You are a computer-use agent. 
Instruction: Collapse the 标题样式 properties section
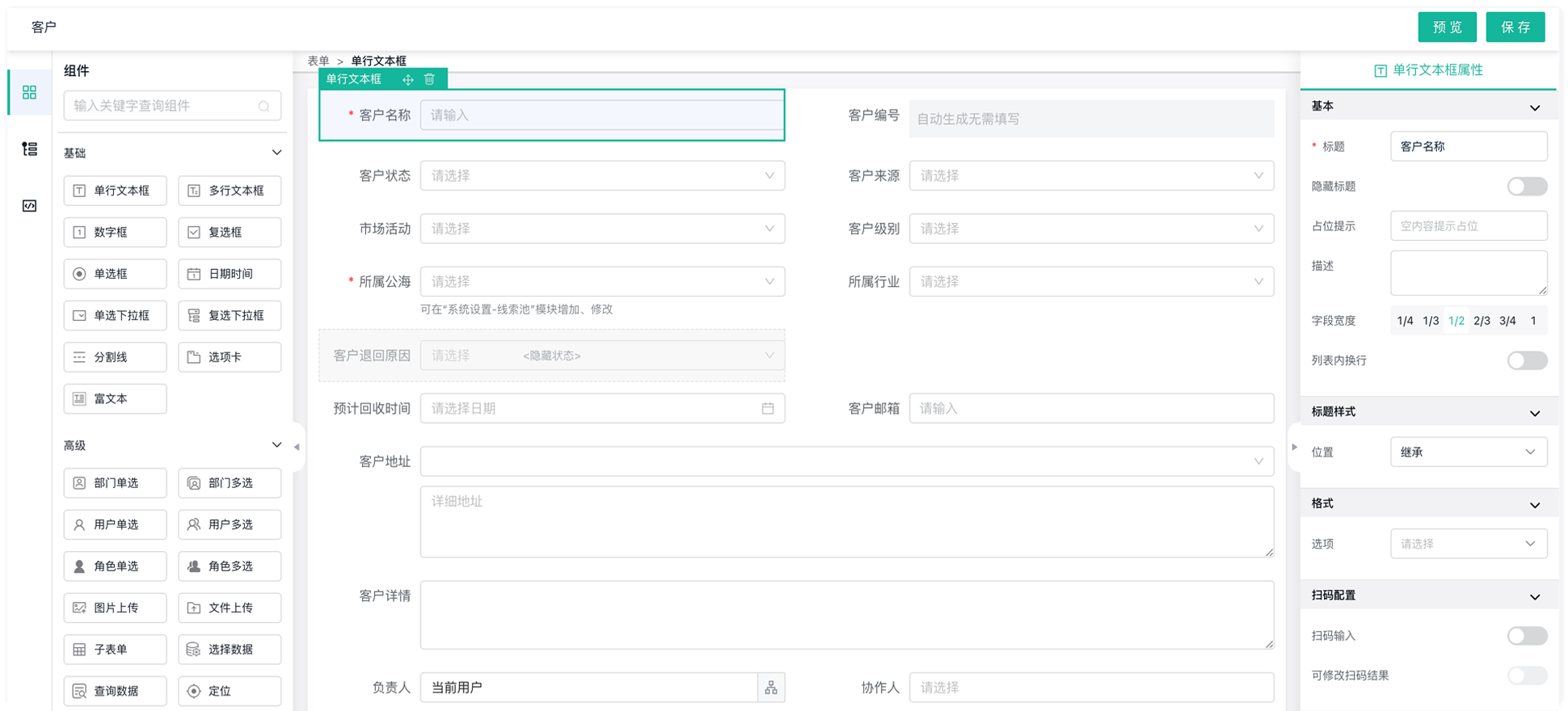coord(1535,414)
